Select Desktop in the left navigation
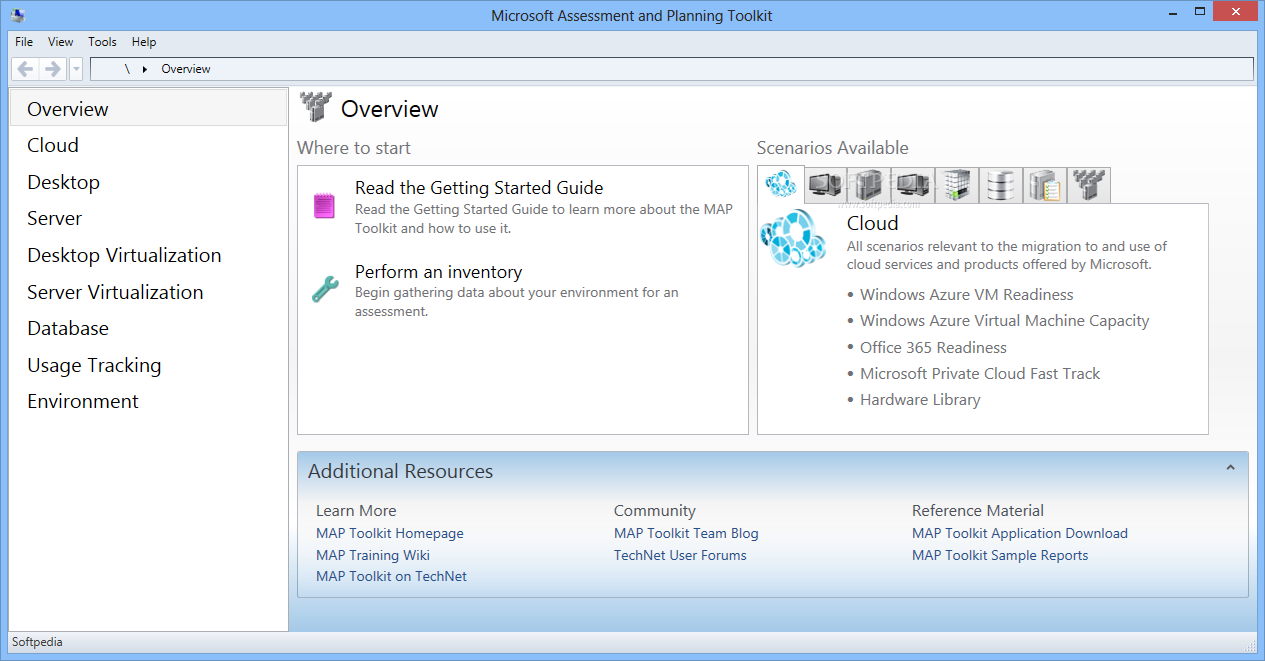This screenshot has width=1265, height=661. click(148, 182)
